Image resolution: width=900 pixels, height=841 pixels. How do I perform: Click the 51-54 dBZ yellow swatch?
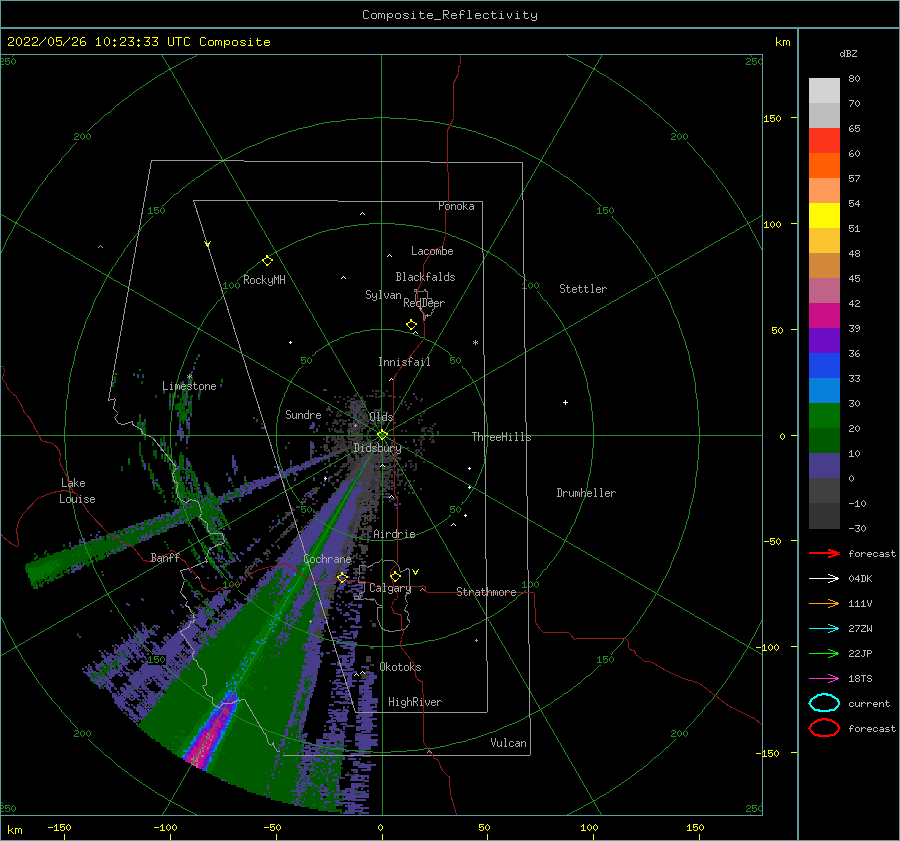click(824, 216)
